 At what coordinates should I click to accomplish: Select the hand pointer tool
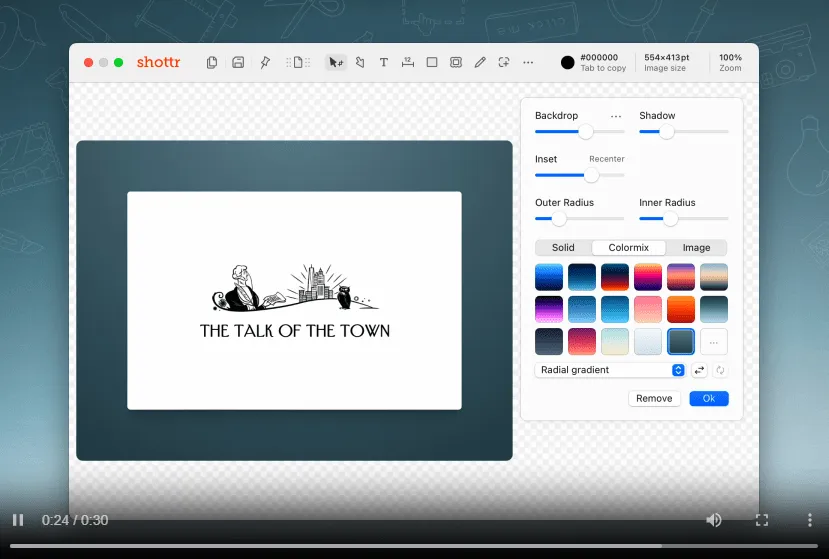click(360, 62)
